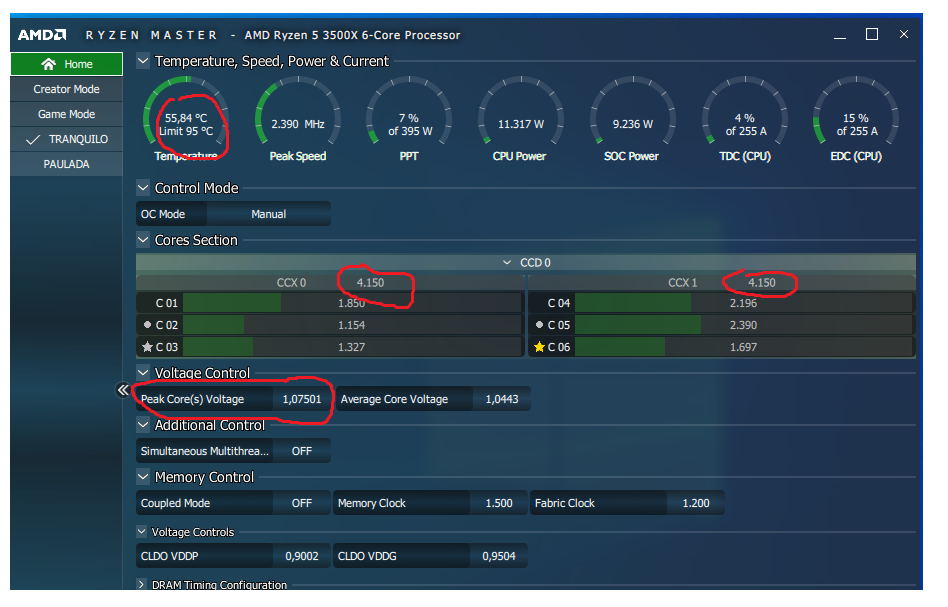Screen dimensions: 948x607
Task: Close the Ryzen Master window
Action: pos(904,34)
